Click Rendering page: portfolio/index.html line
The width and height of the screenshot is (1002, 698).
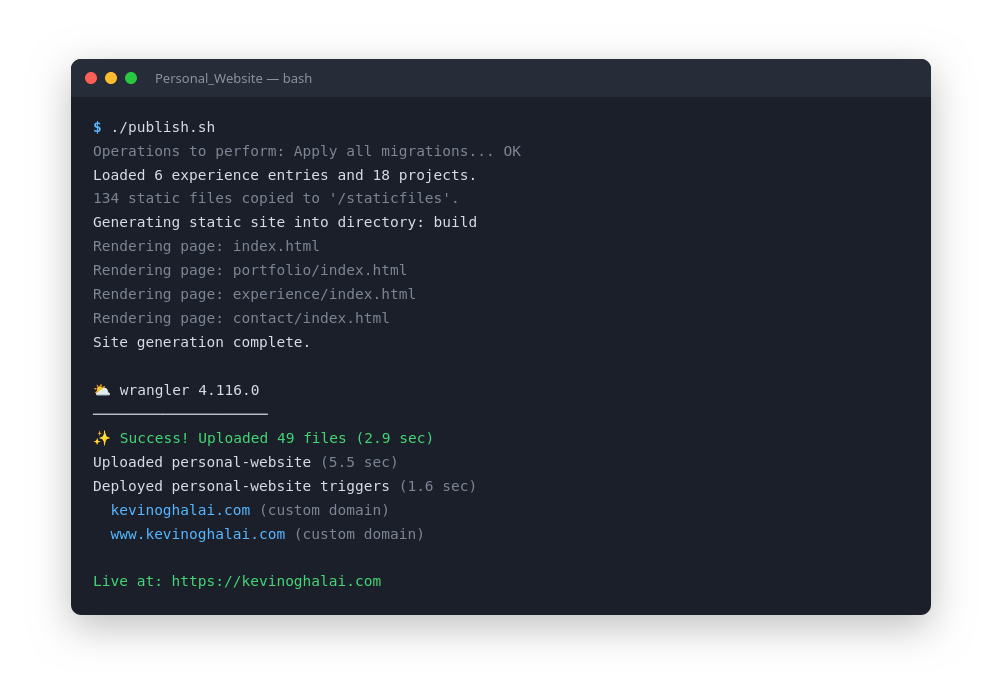pyautogui.click(x=250, y=270)
